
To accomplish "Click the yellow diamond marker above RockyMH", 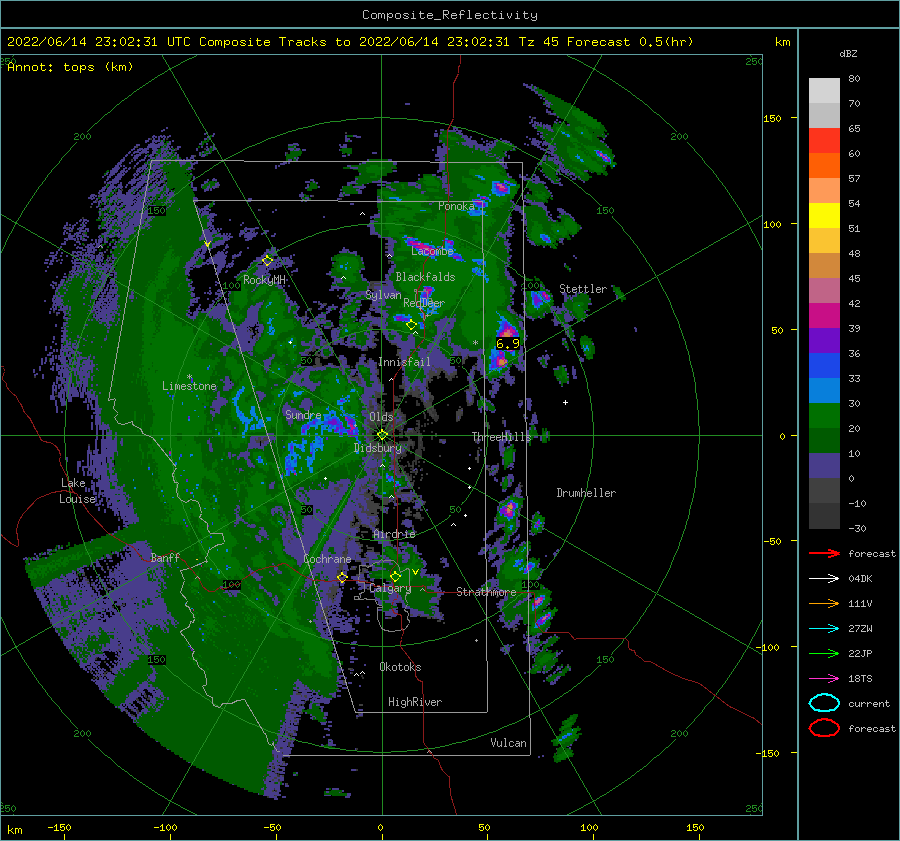I will (x=267, y=261).
